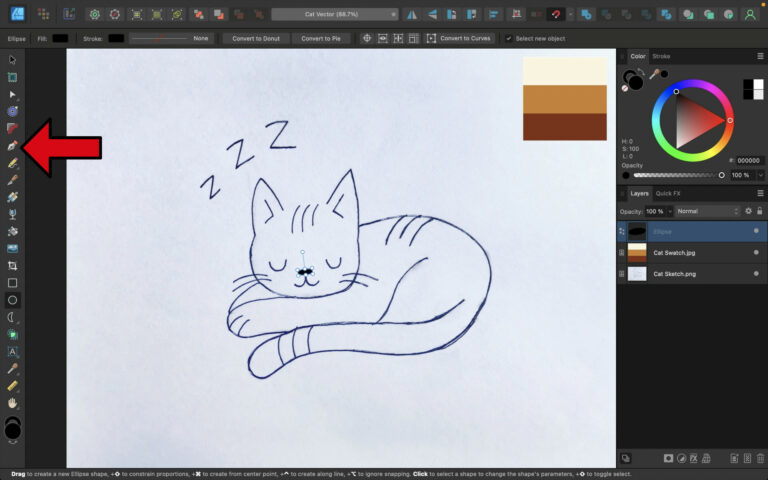Open the stroke width None control
Image resolution: width=768 pixels, height=480 pixels.
(171, 38)
